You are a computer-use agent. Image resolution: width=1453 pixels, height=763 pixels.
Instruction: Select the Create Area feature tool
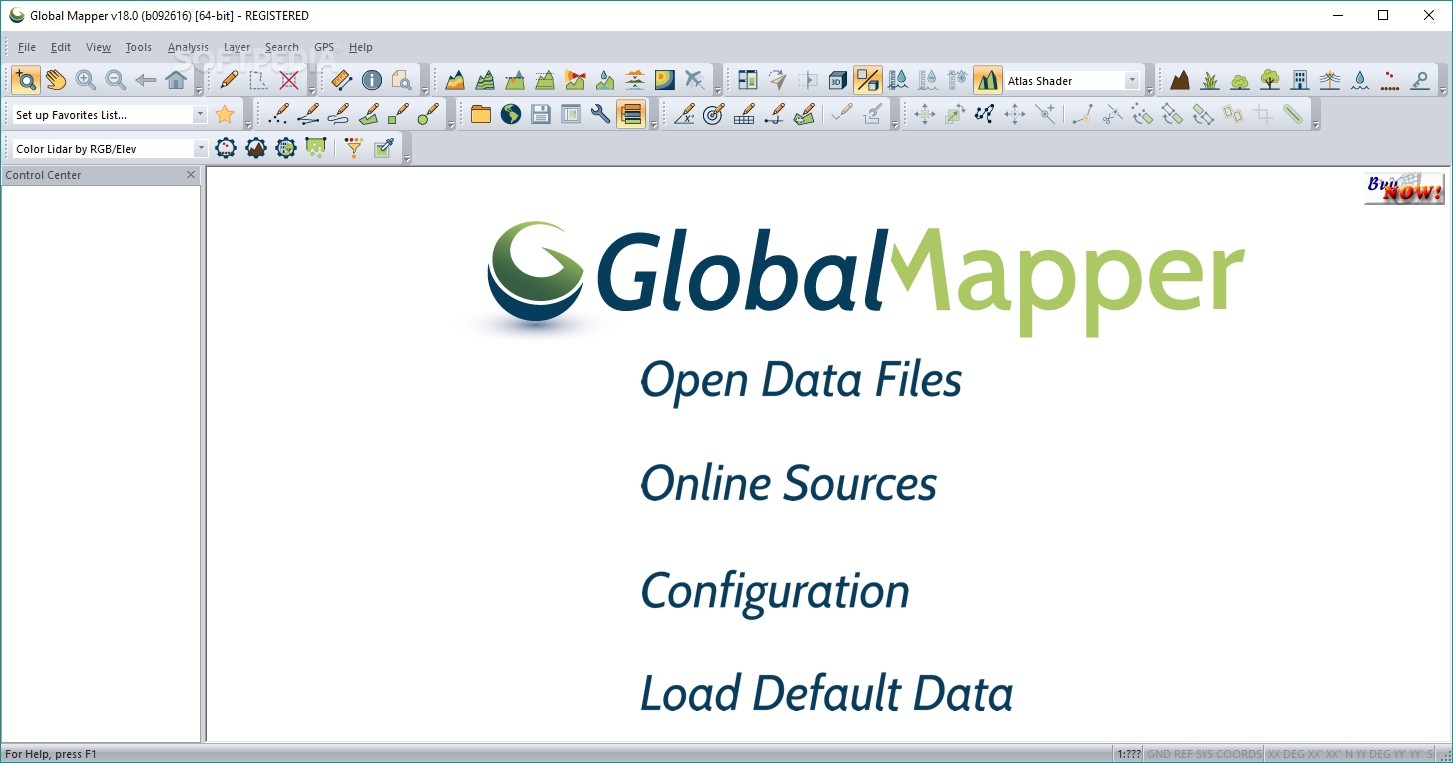click(369, 114)
